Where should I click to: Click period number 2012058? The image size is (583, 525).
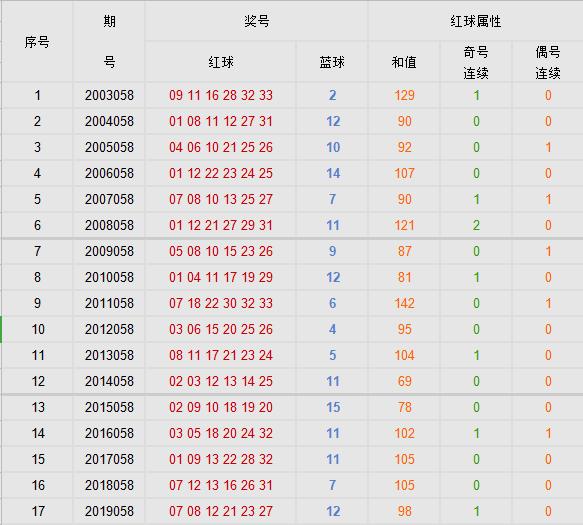pyautogui.click(x=109, y=329)
